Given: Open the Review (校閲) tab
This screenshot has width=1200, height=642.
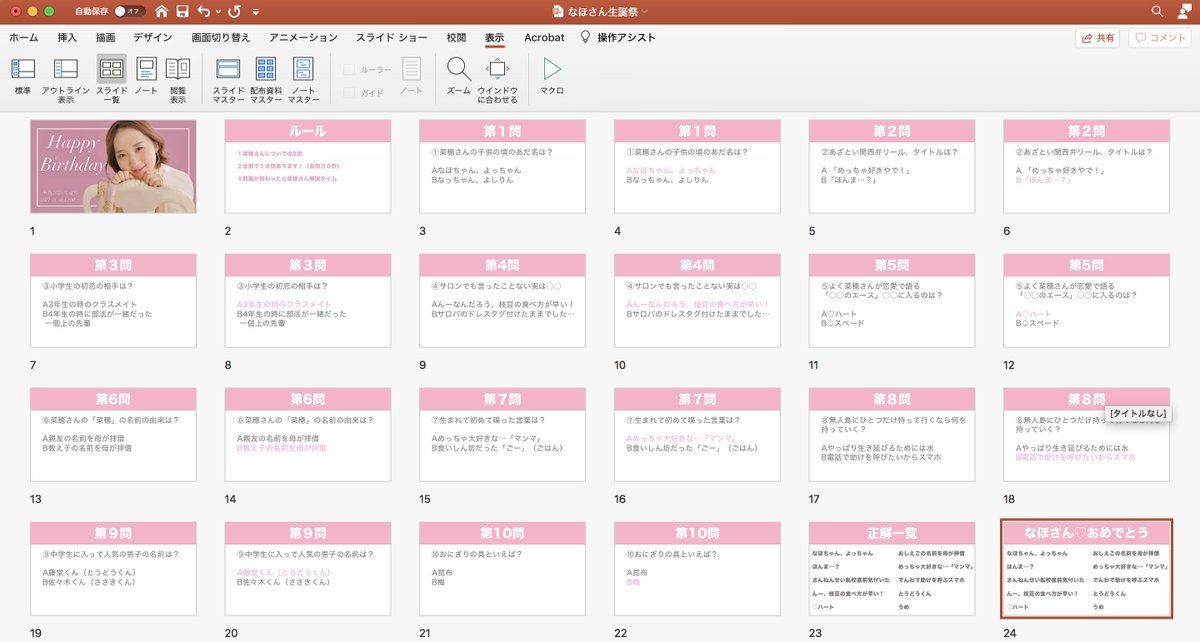Looking at the screenshot, I should (x=456, y=38).
